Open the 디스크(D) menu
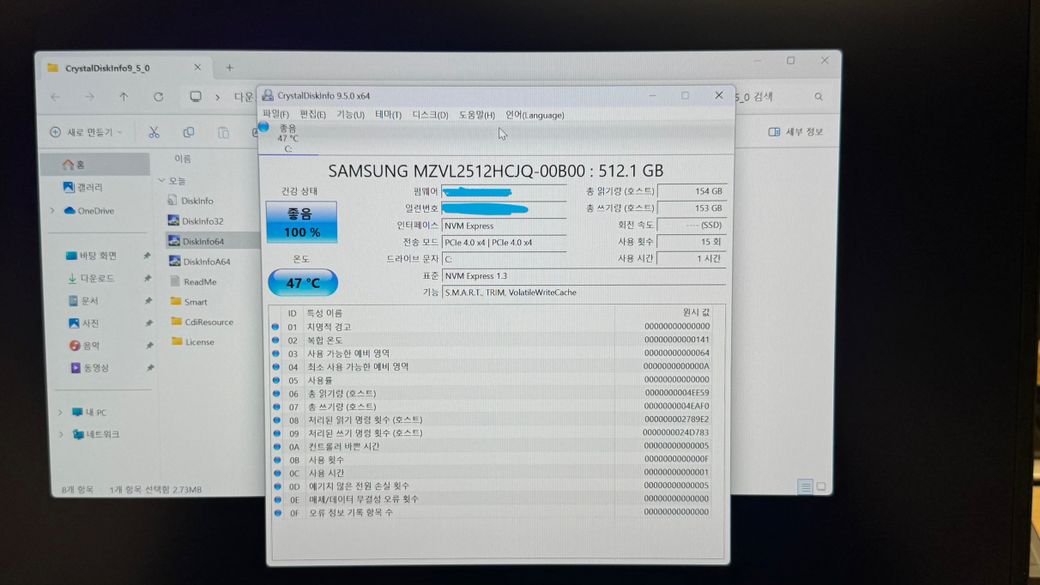The image size is (1040, 585). [x=430, y=115]
